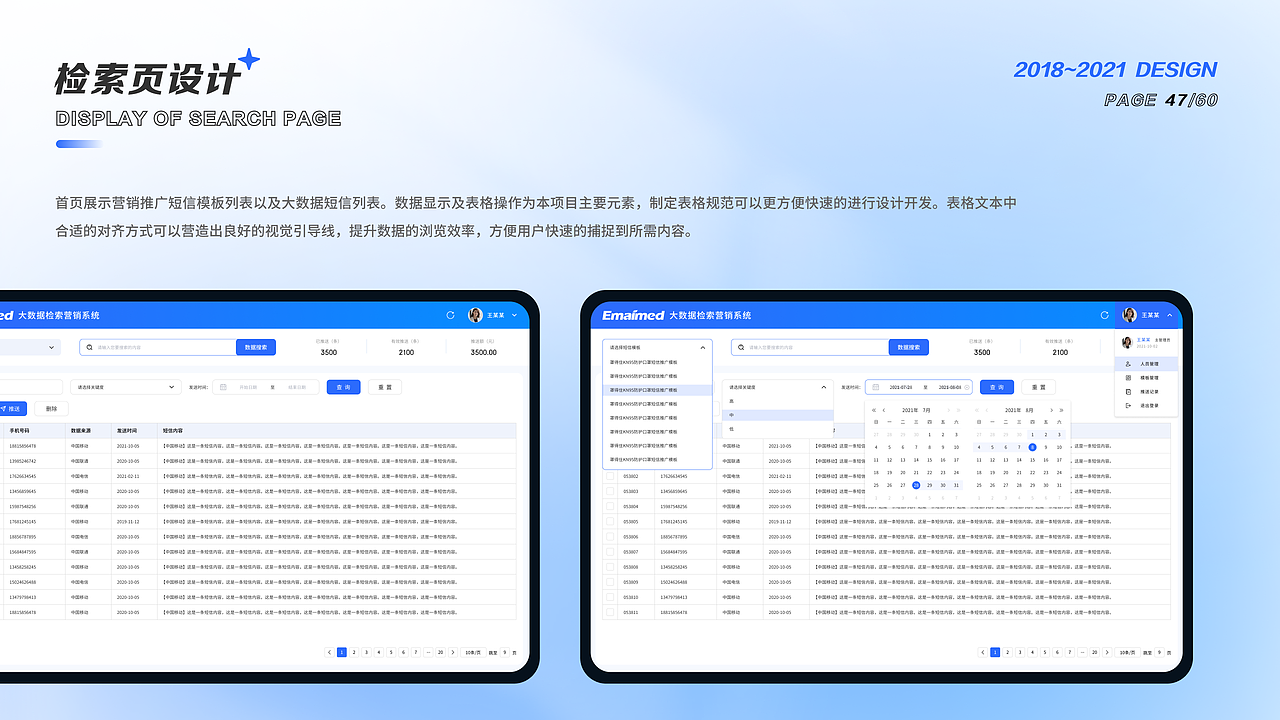This screenshot has width=1280, height=720.
Task: Tick checkbox for row 053802
Action: [x=610, y=476]
